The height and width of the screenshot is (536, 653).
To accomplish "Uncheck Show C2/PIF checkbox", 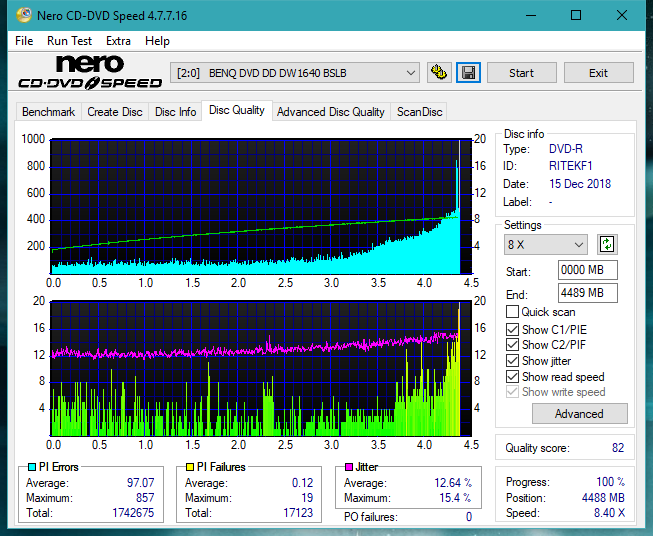I will 512,345.
